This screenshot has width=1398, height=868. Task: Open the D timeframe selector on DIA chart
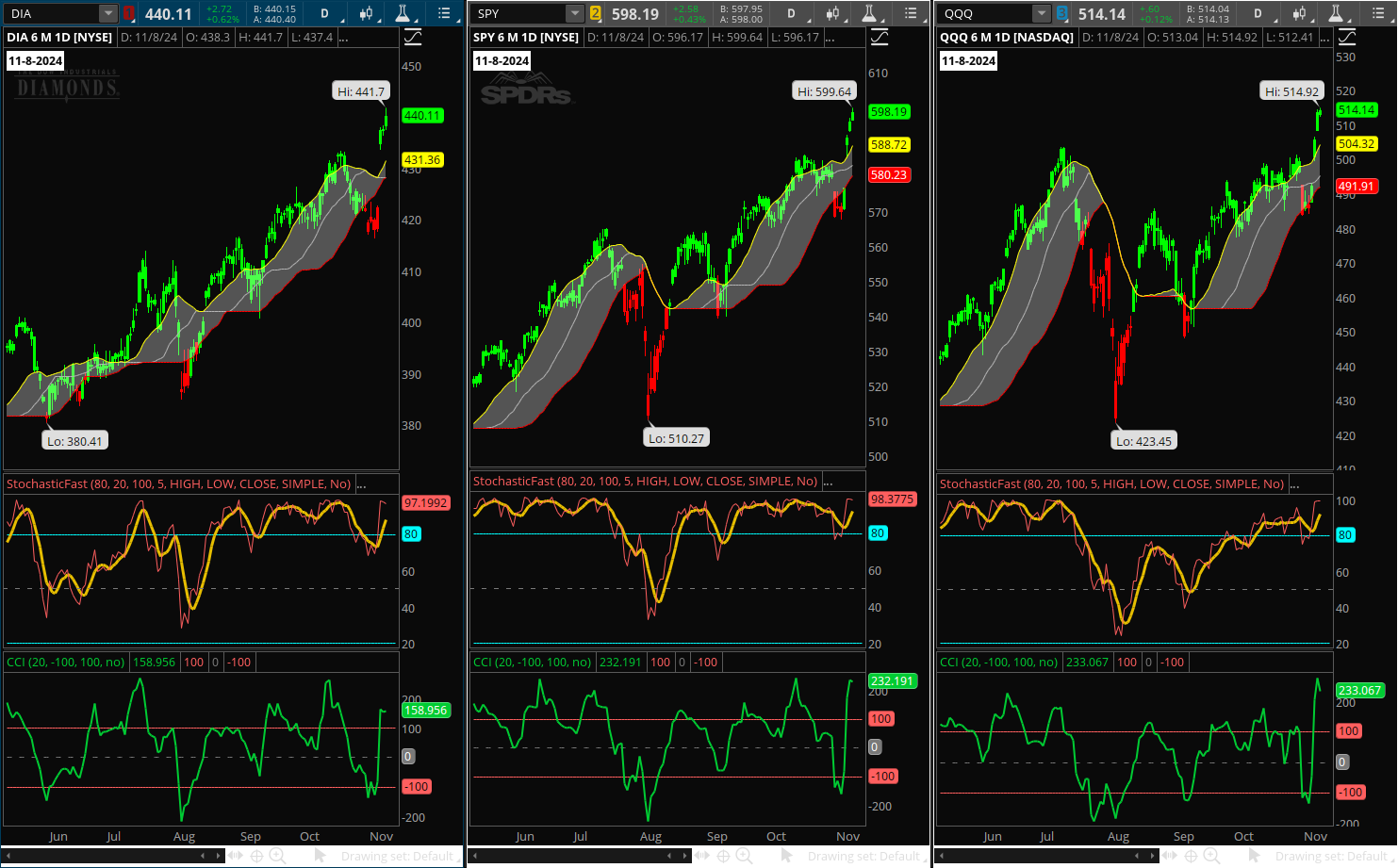click(325, 13)
